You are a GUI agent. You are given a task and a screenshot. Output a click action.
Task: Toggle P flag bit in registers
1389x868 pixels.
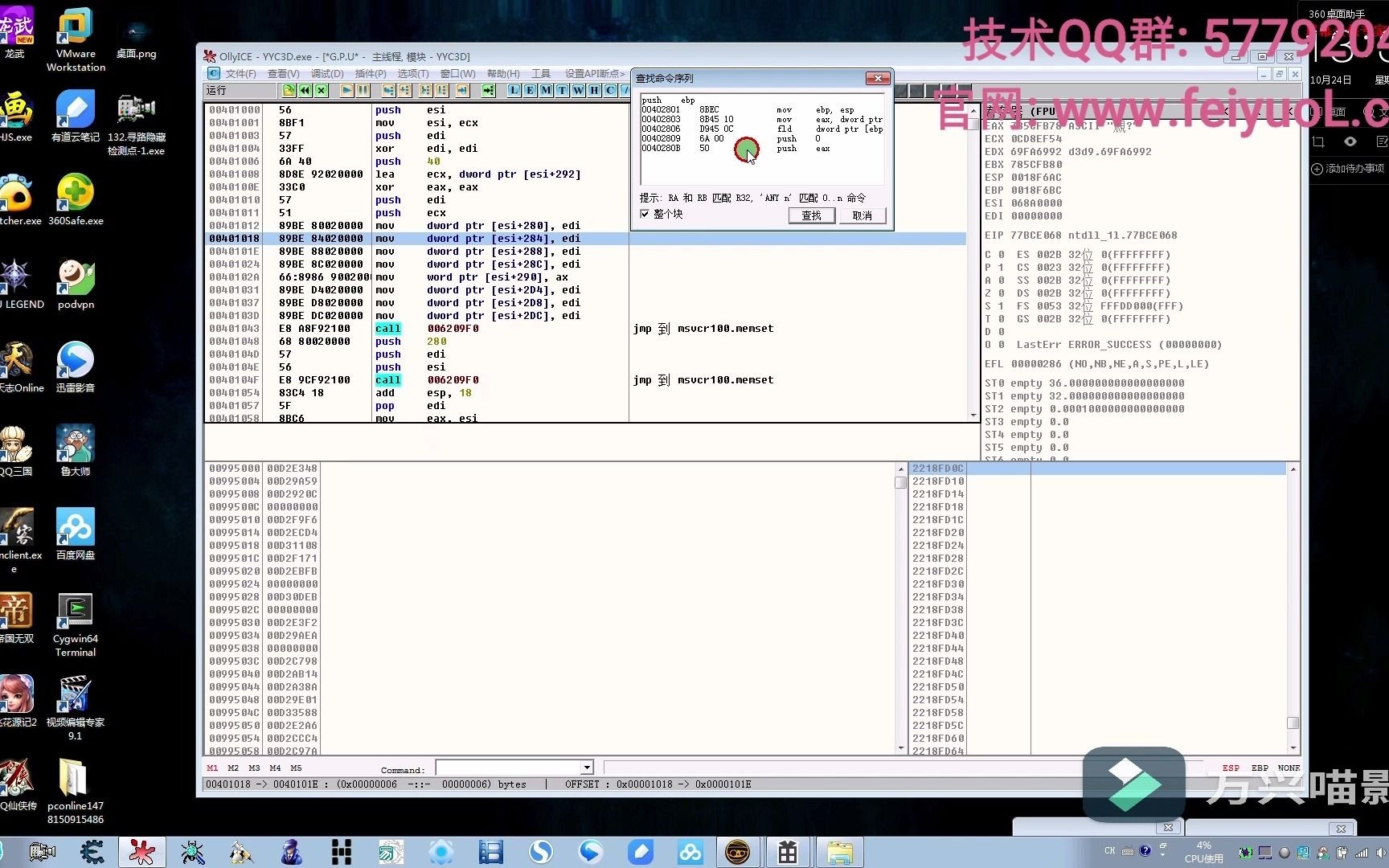tap(1002, 268)
